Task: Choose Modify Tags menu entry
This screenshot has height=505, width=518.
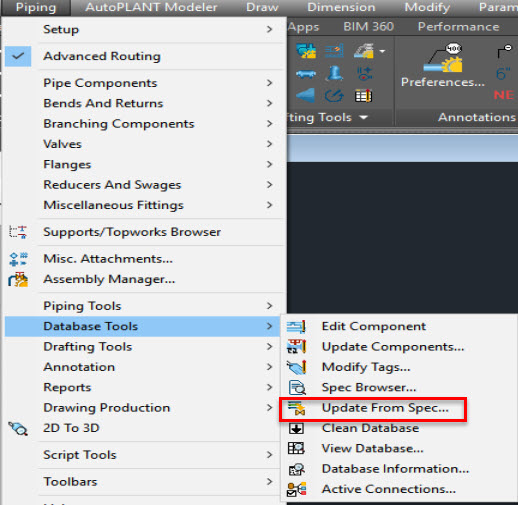Action: pos(366,367)
